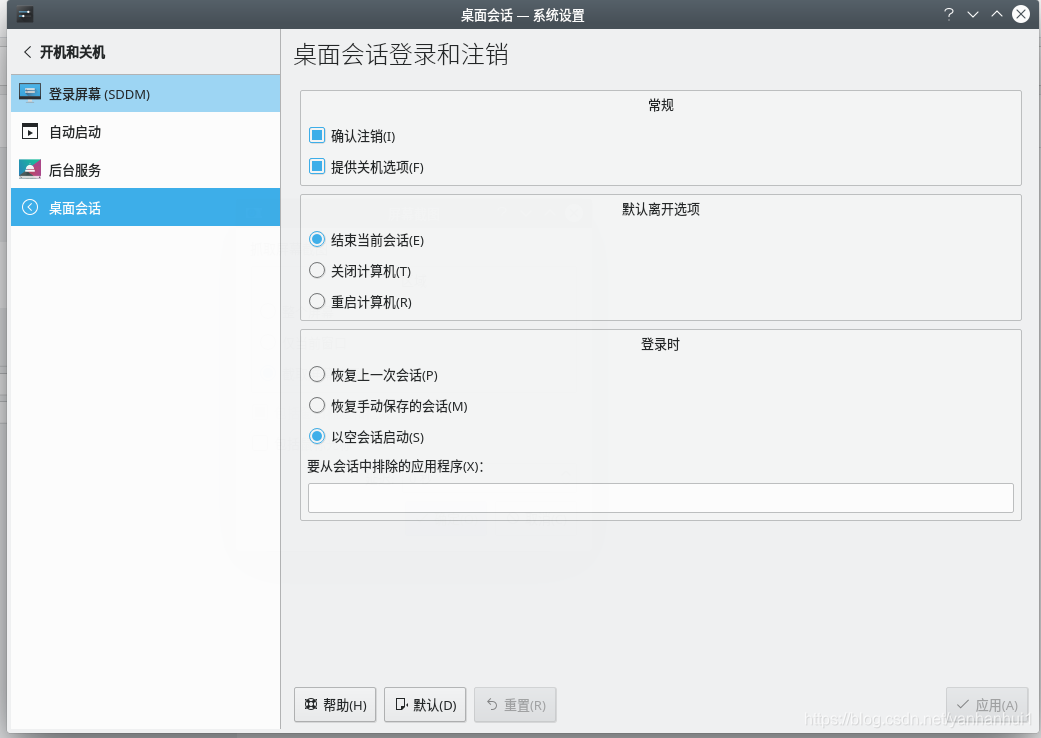Maximize the window using the up chevron

997,14
